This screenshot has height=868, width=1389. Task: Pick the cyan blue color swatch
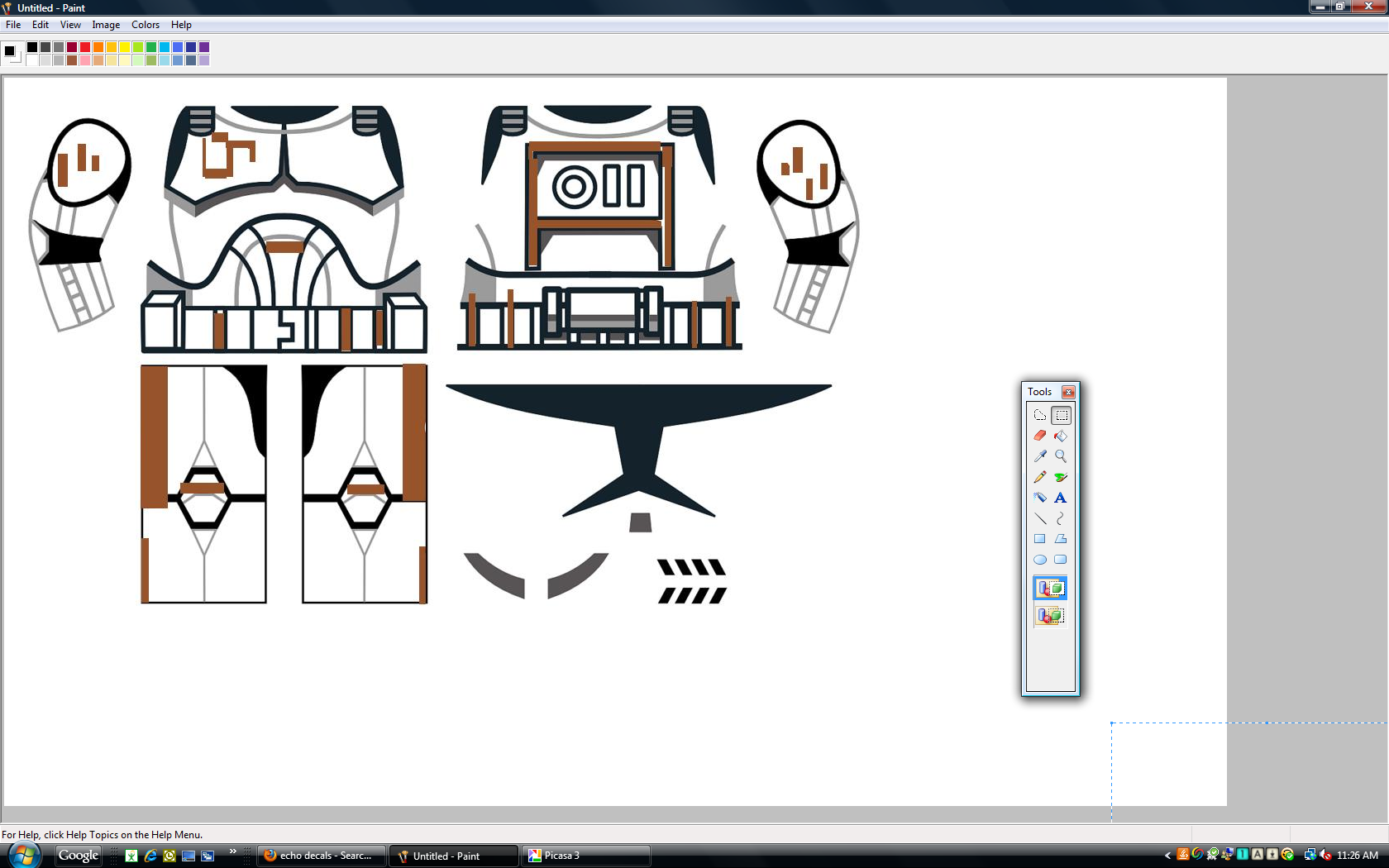[165, 47]
